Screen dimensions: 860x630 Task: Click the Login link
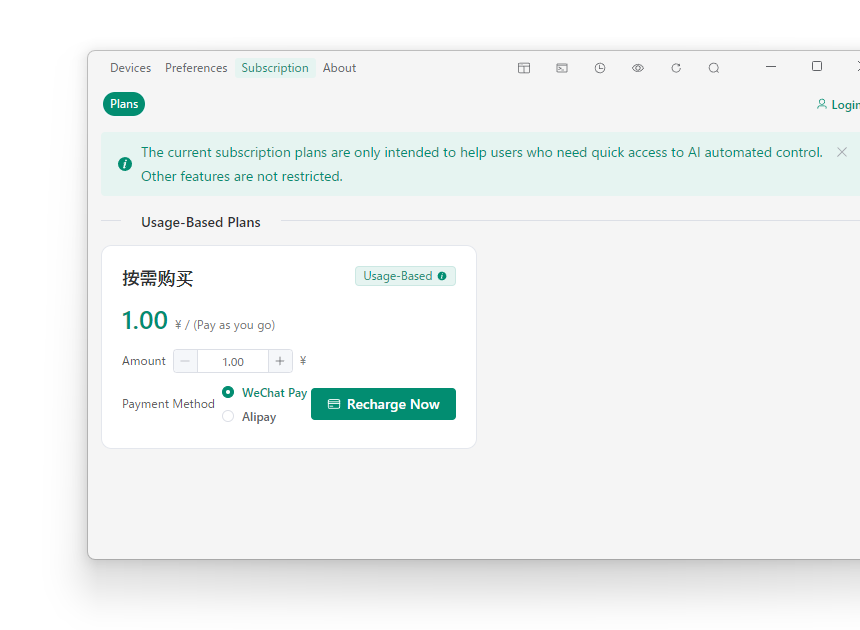[x=838, y=104]
